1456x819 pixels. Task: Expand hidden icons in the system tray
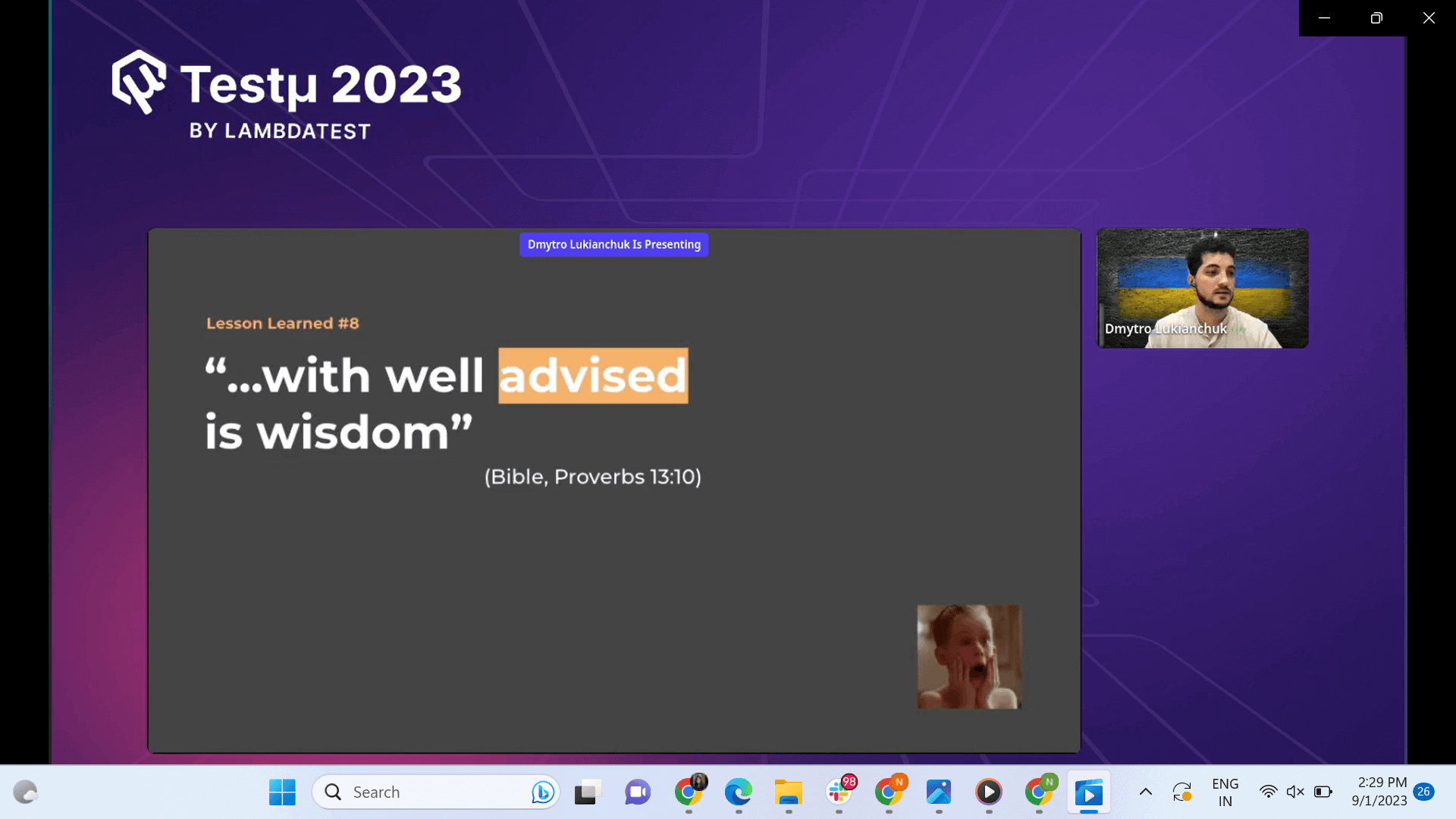coord(1145,791)
